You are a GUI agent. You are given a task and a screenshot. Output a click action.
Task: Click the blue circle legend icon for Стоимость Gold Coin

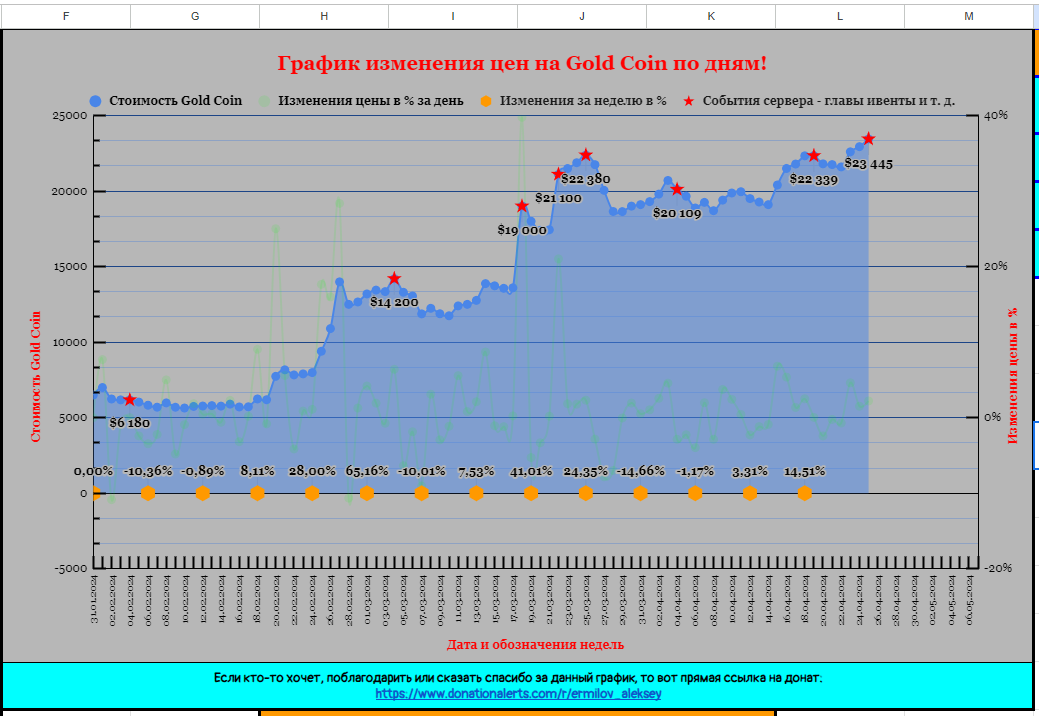point(95,101)
